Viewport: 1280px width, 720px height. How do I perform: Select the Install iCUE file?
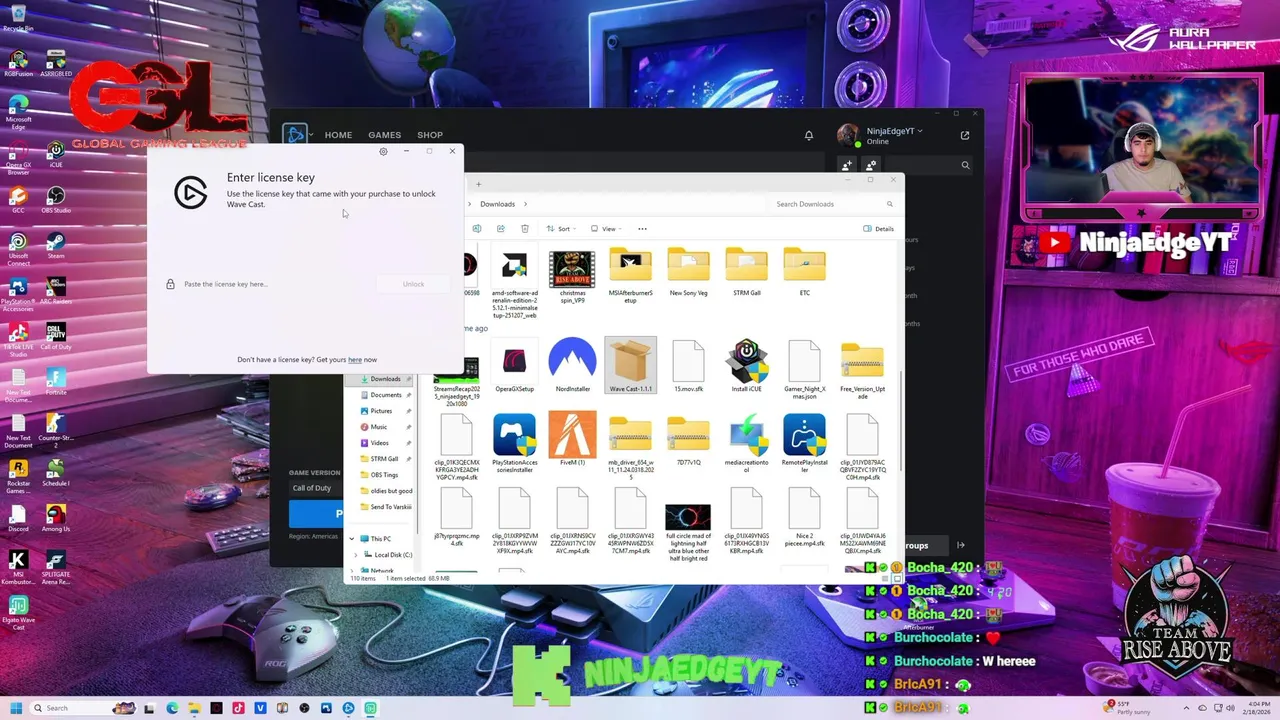pos(747,366)
